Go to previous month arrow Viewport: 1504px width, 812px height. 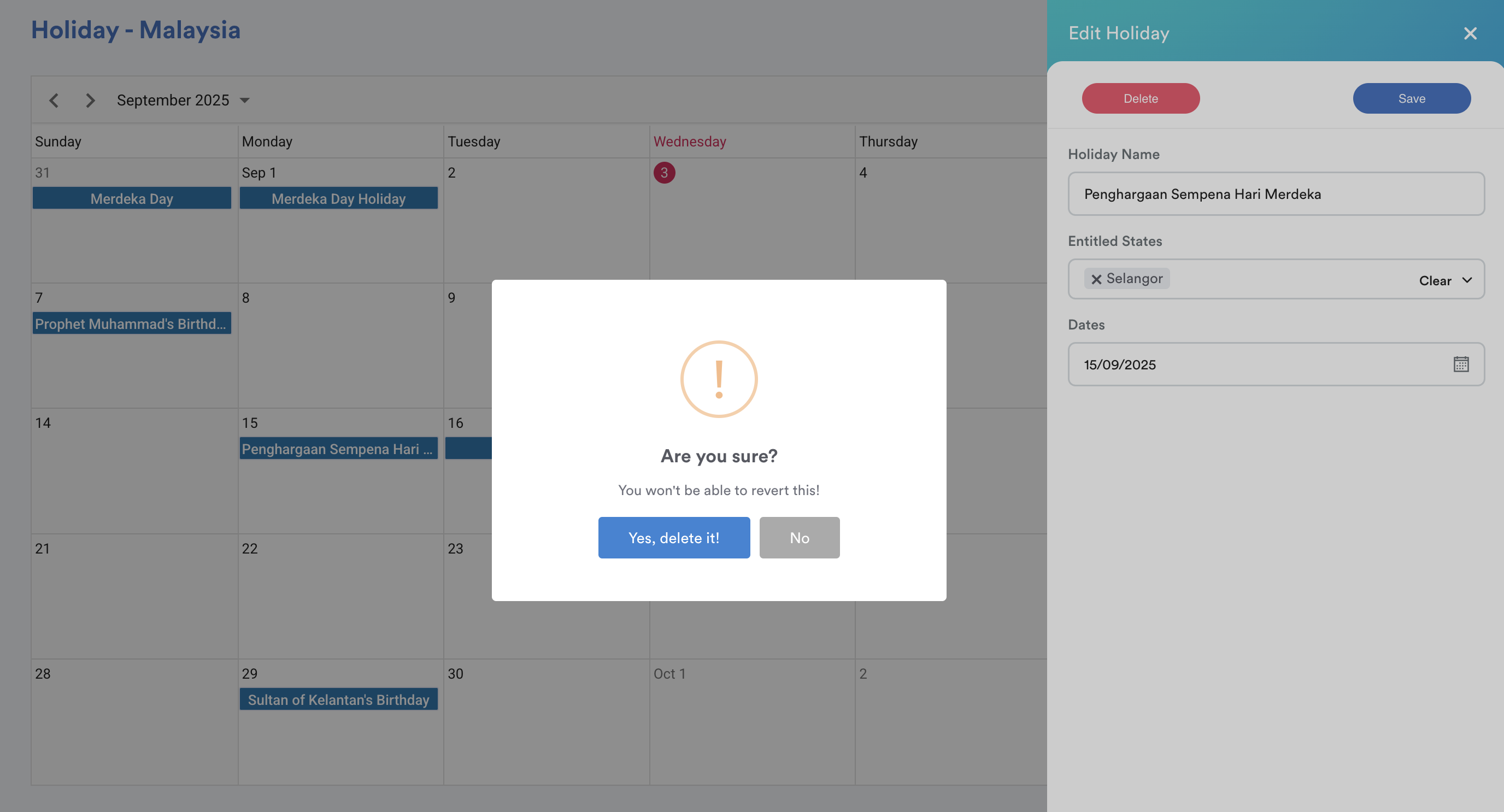click(54, 101)
